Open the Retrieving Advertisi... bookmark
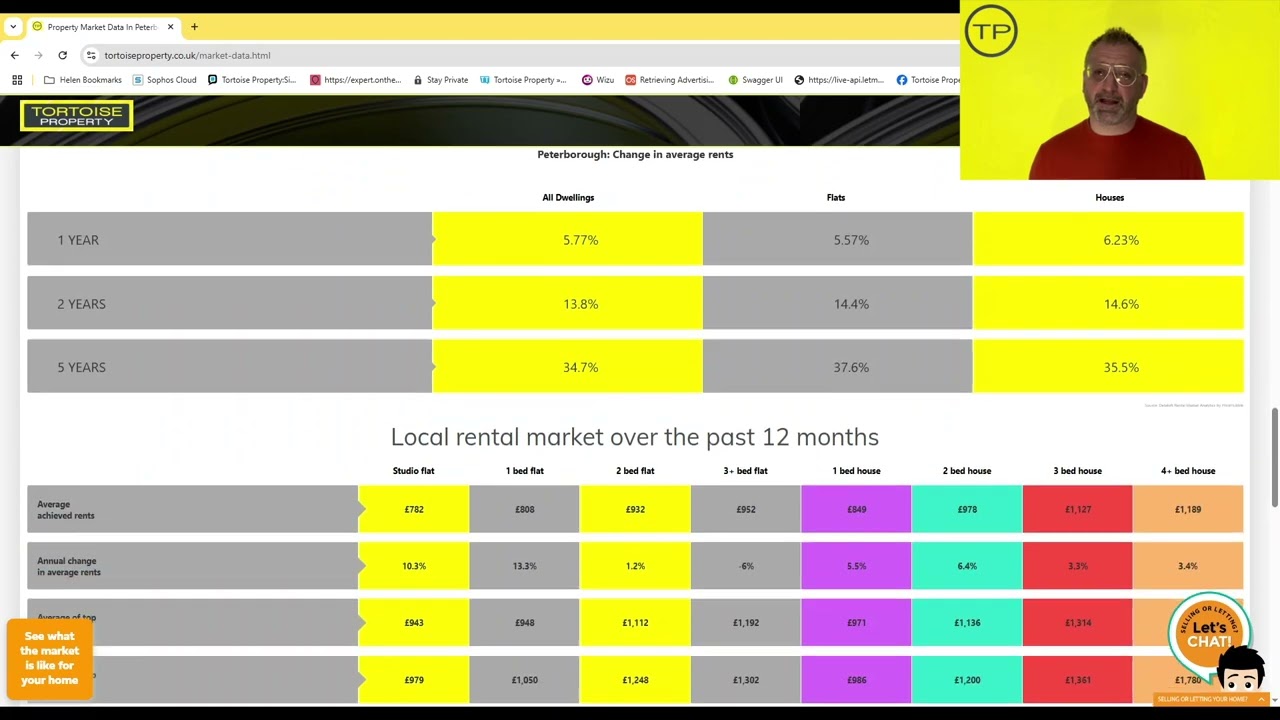Screen dimensions: 1280x720 669,80
